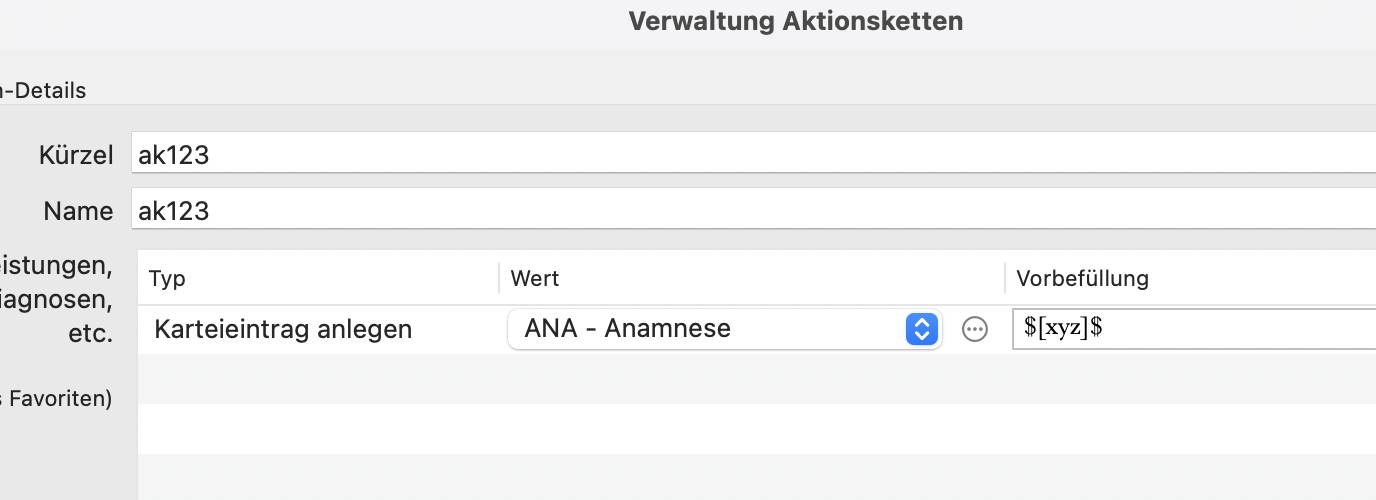Viewport: 1376px width, 500px height.
Task: Select the first empty gray row under Karteieintrag
Action: (756, 379)
